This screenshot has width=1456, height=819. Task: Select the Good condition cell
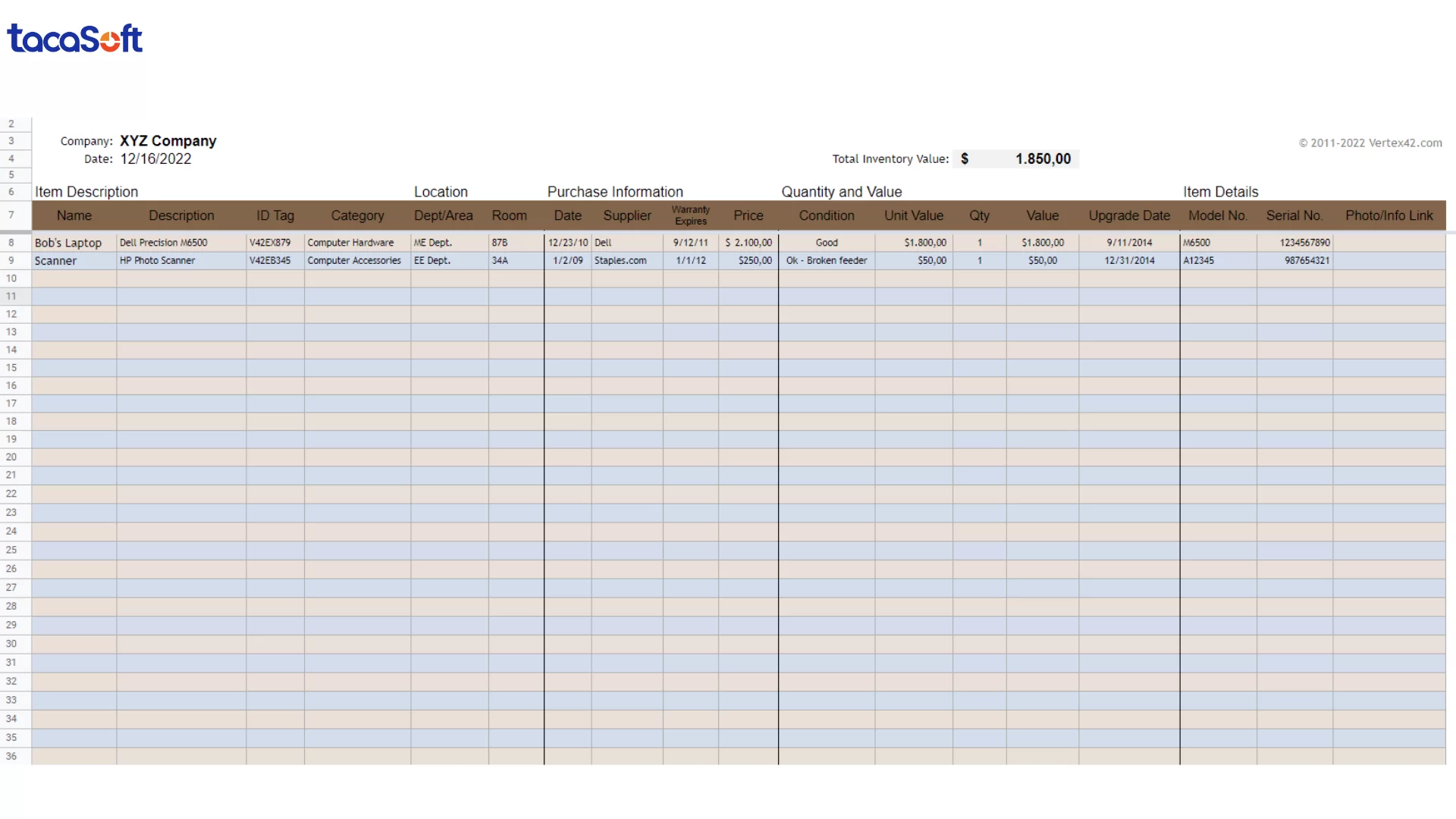pos(827,242)
